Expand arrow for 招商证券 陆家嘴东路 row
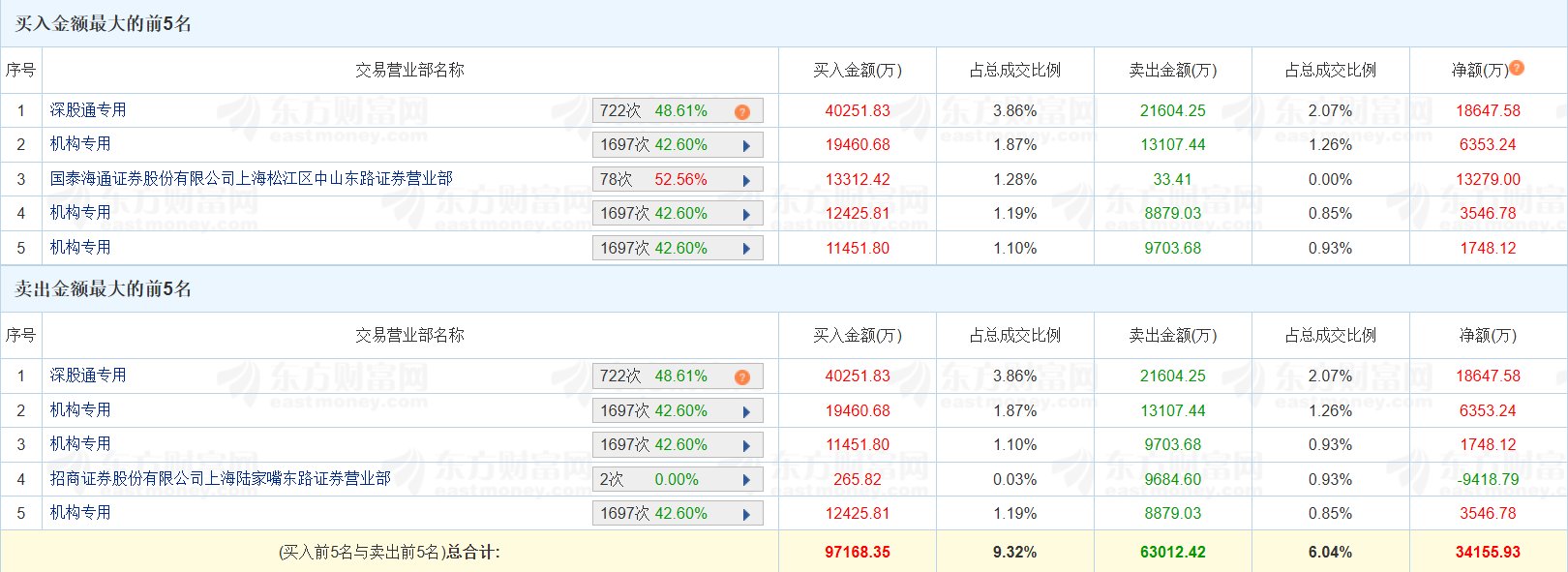 point(746,480)
